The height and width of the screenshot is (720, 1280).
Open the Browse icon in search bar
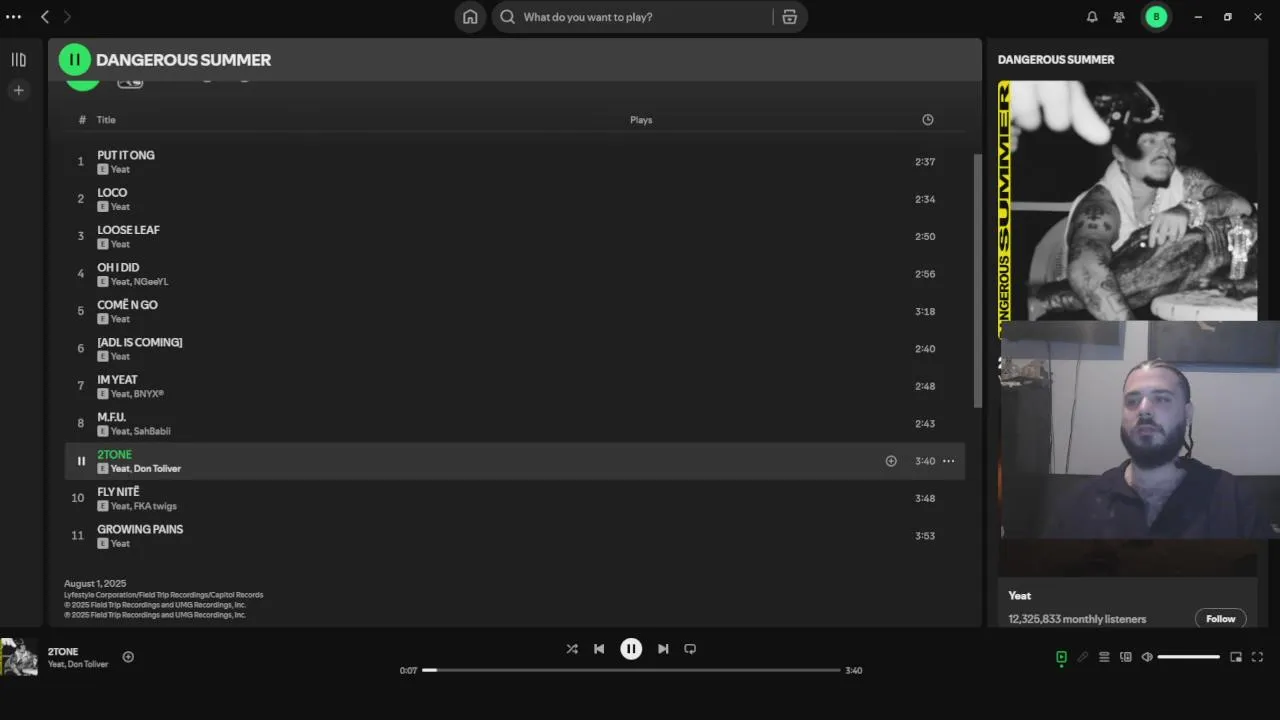click(x=790, y=17)
